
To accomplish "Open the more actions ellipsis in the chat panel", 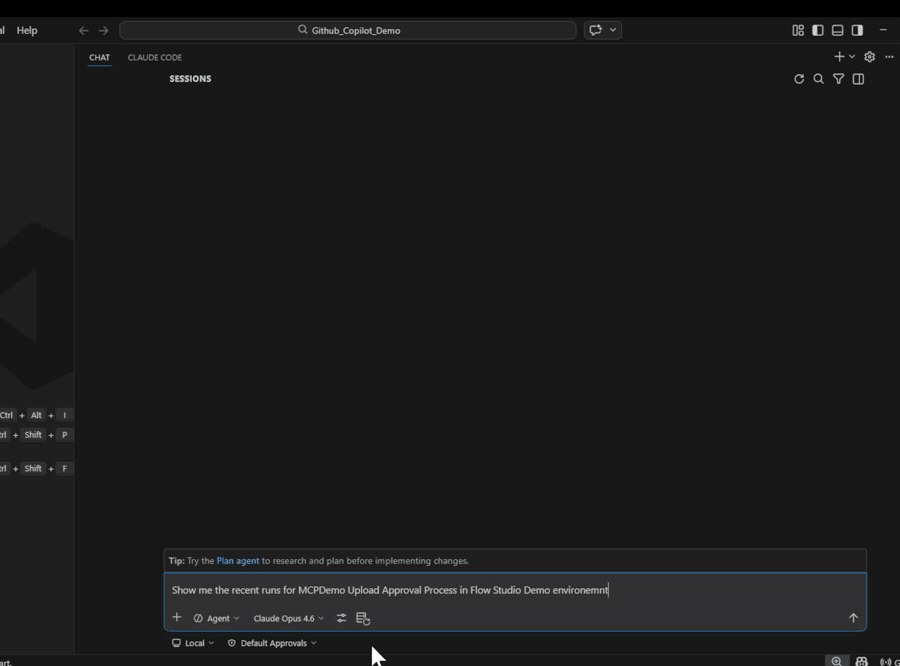I will coord(888,57).
